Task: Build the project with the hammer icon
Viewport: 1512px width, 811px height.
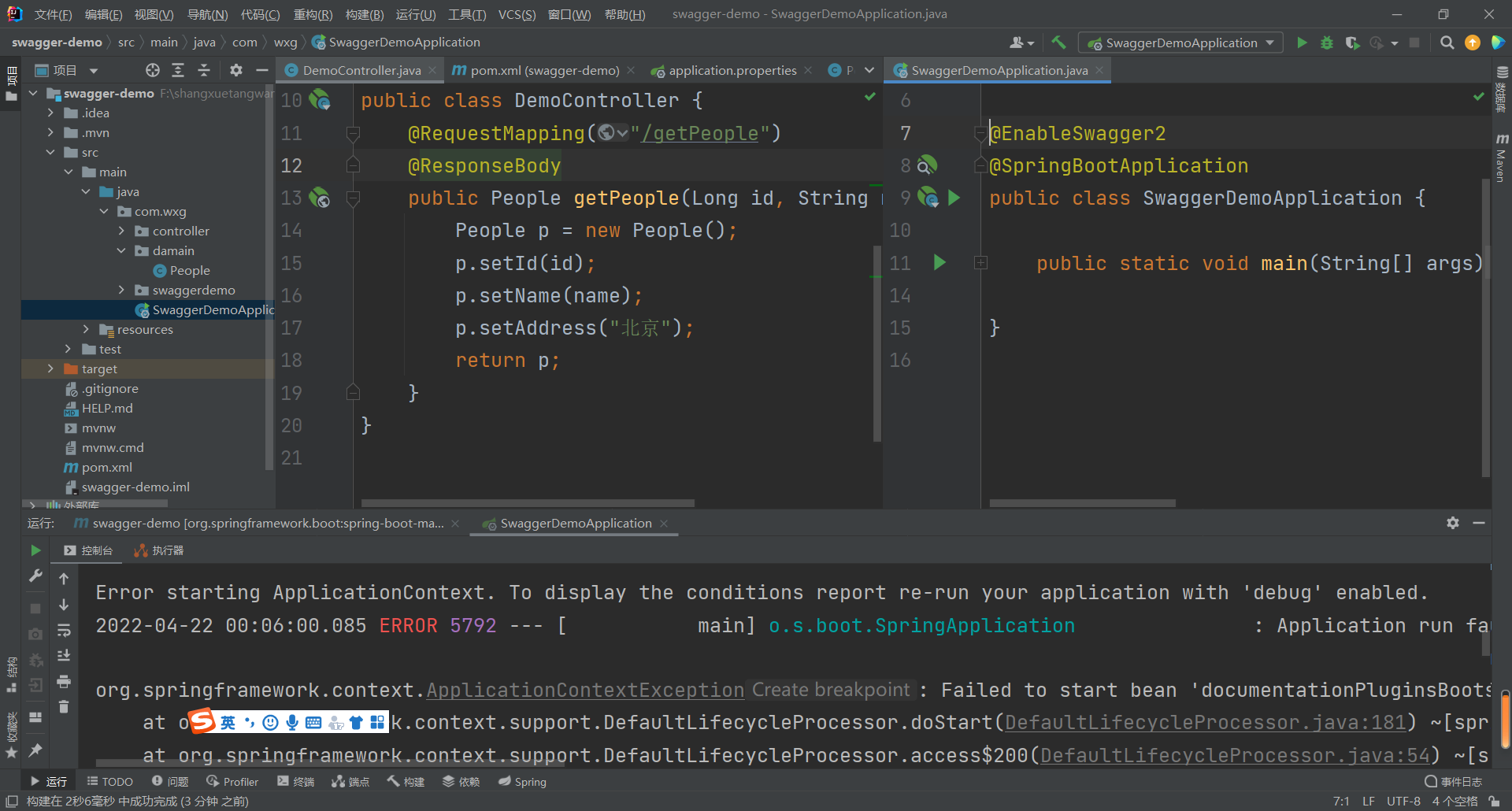Action: 1058,43
